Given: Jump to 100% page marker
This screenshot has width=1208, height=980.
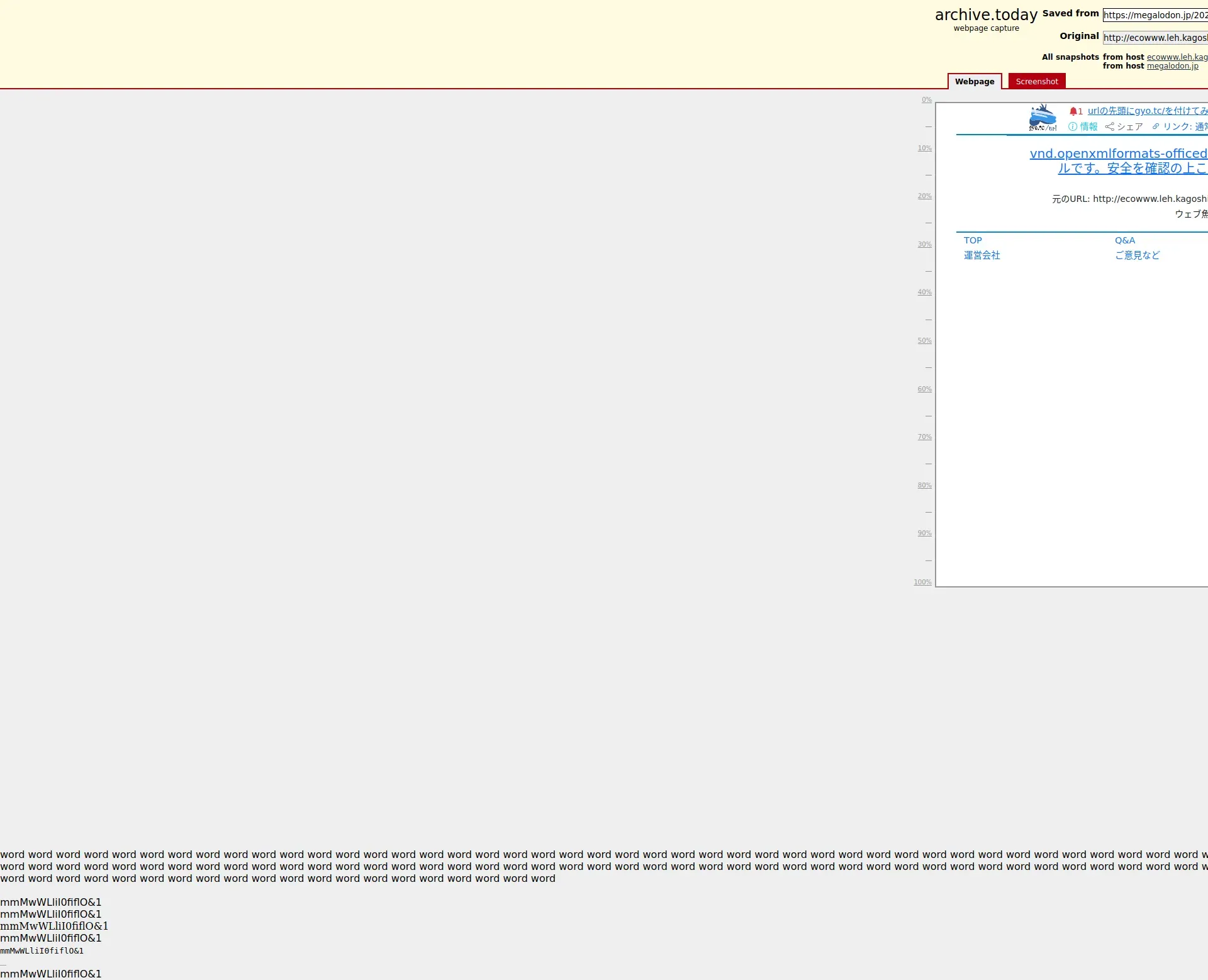Looking at the screenshot, I should click(922, 582).
